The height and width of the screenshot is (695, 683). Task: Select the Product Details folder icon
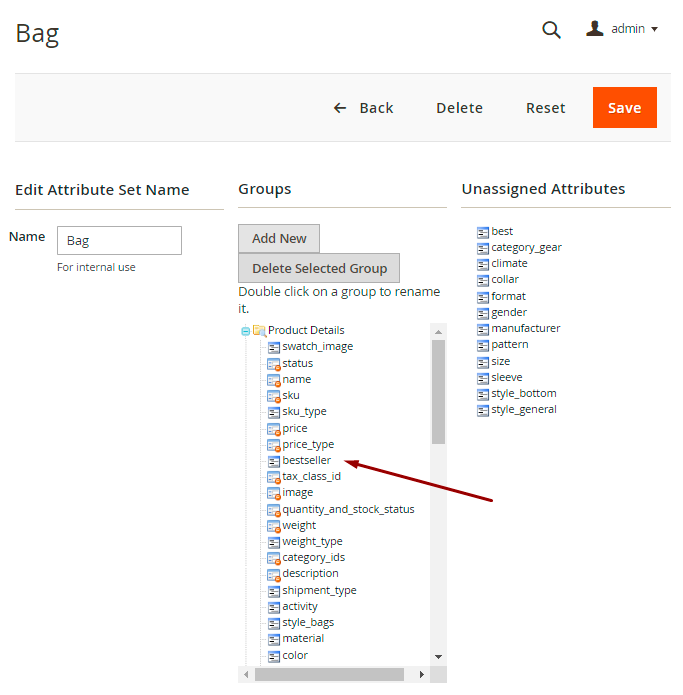point(259,331)
